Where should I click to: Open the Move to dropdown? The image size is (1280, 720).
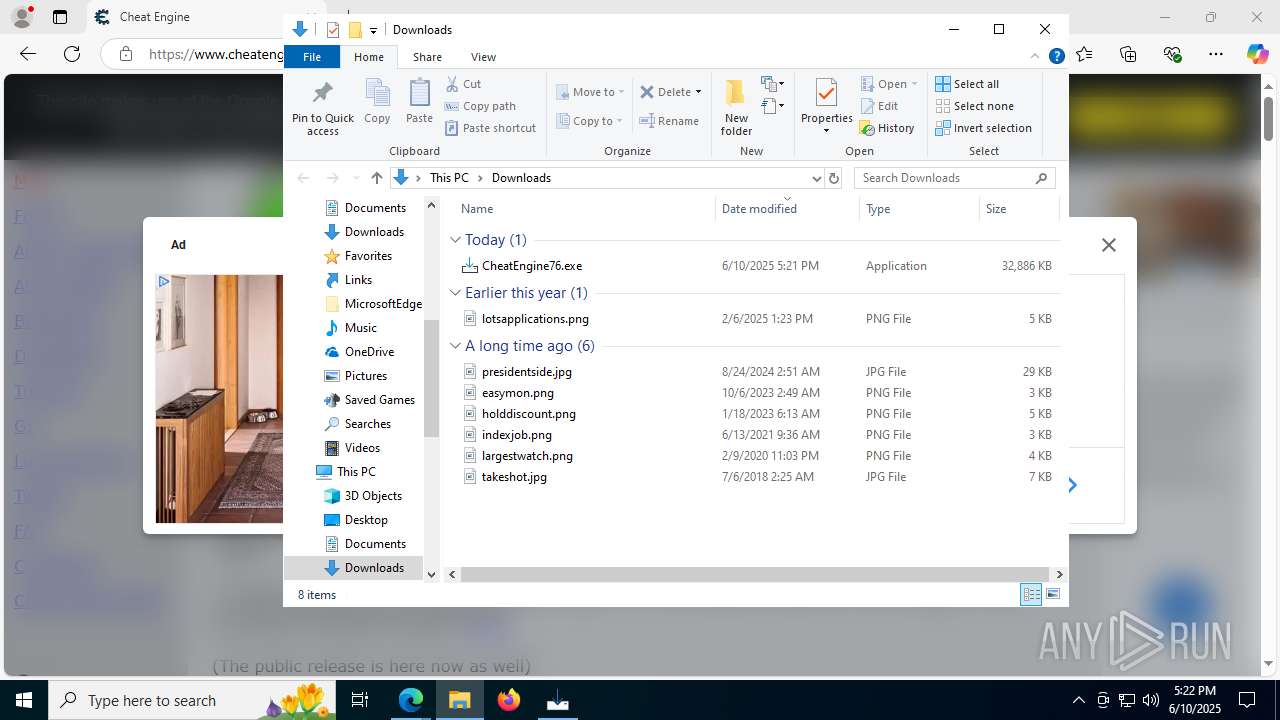click(590, 92)
